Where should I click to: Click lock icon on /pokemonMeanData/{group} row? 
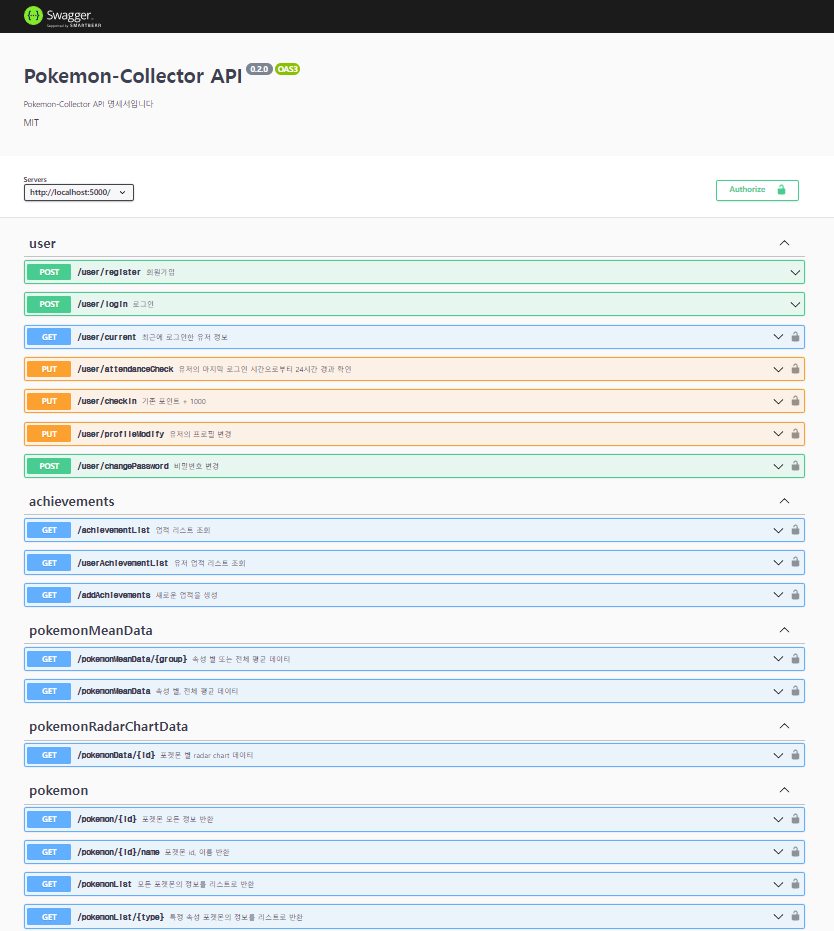pyautogui.click(x=795, y=658)
